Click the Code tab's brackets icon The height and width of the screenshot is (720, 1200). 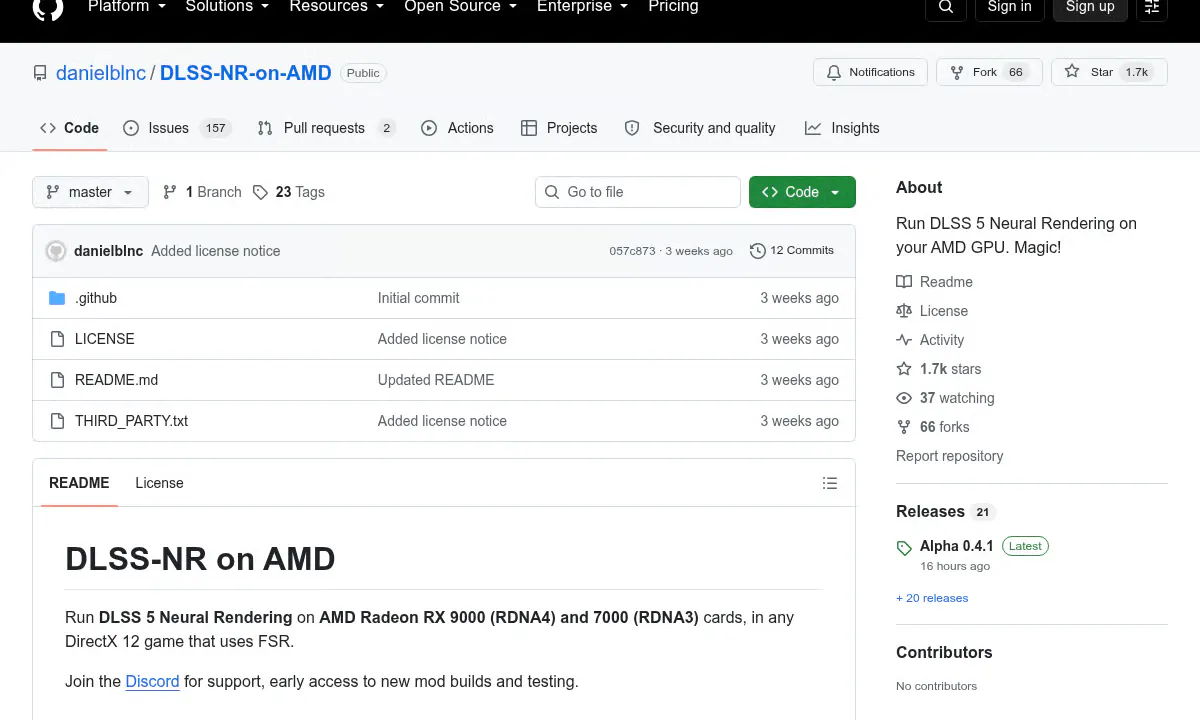coord(48,128)
